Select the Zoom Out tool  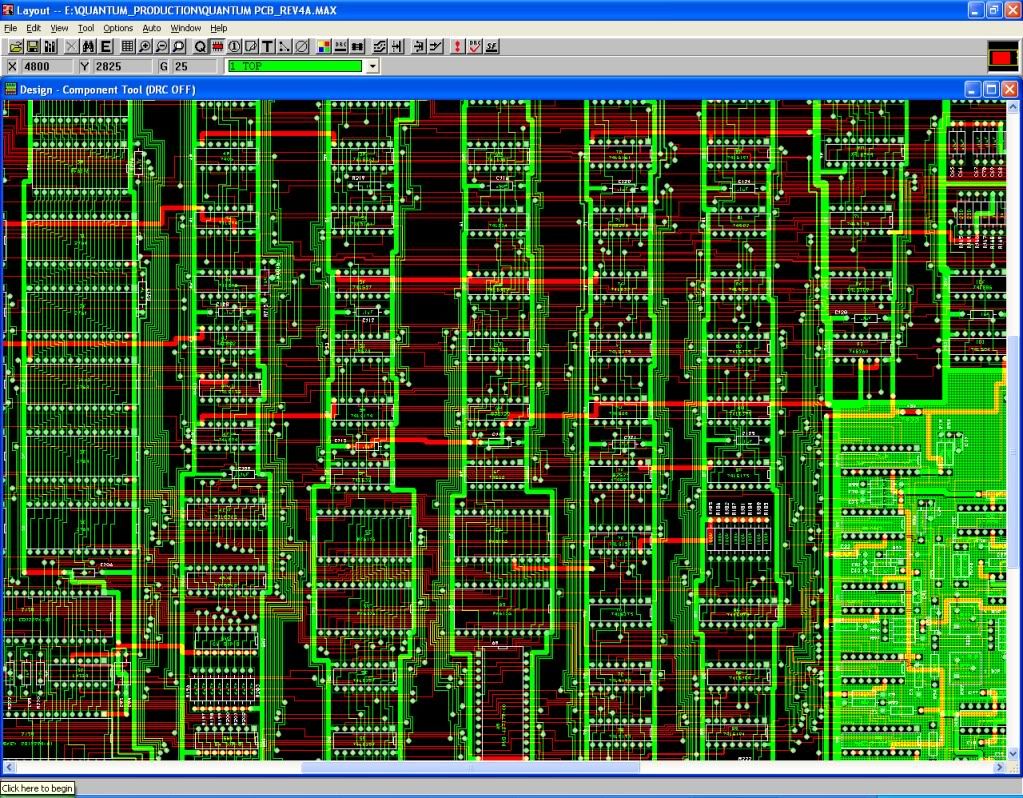point(164,46)
